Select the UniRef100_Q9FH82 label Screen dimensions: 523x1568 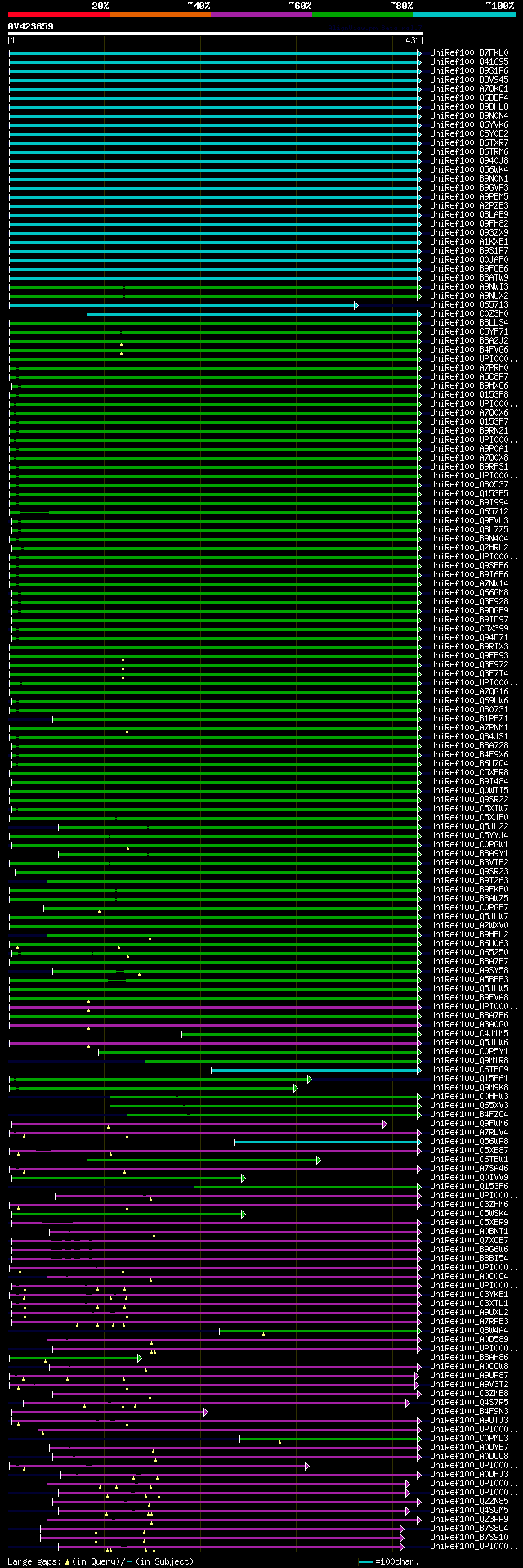[470, 223]
